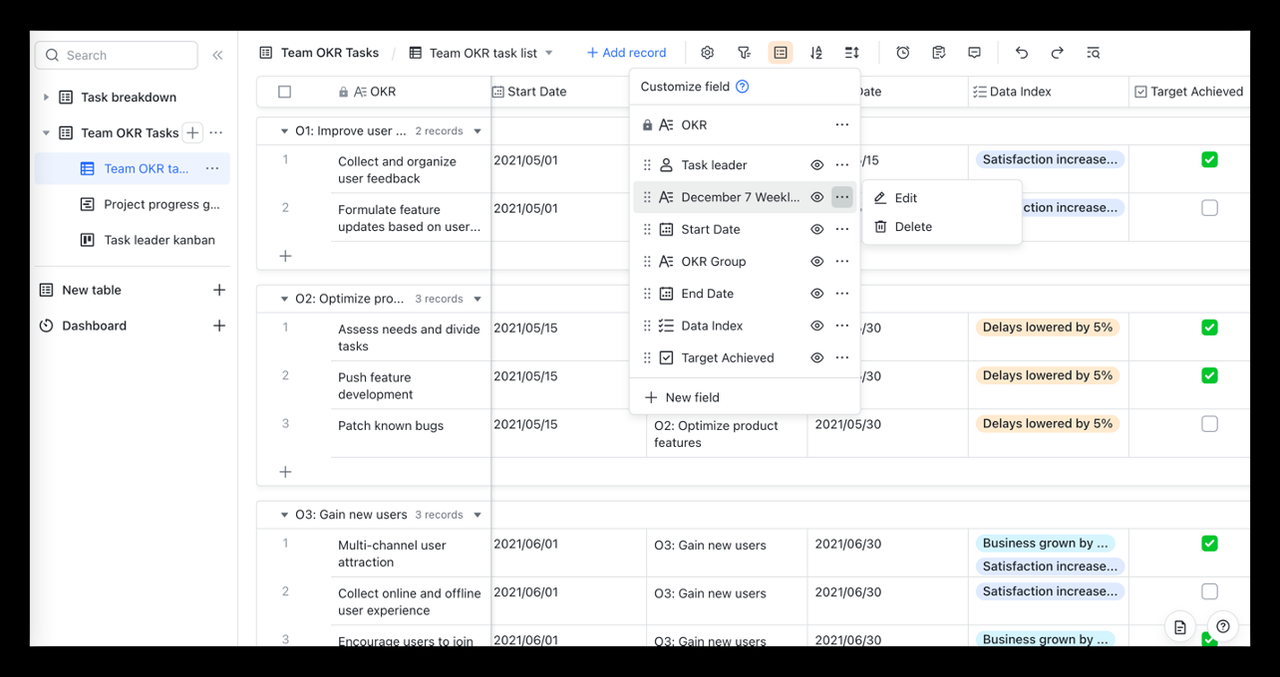Expand the Task breakdown tree item

[46, 97]
